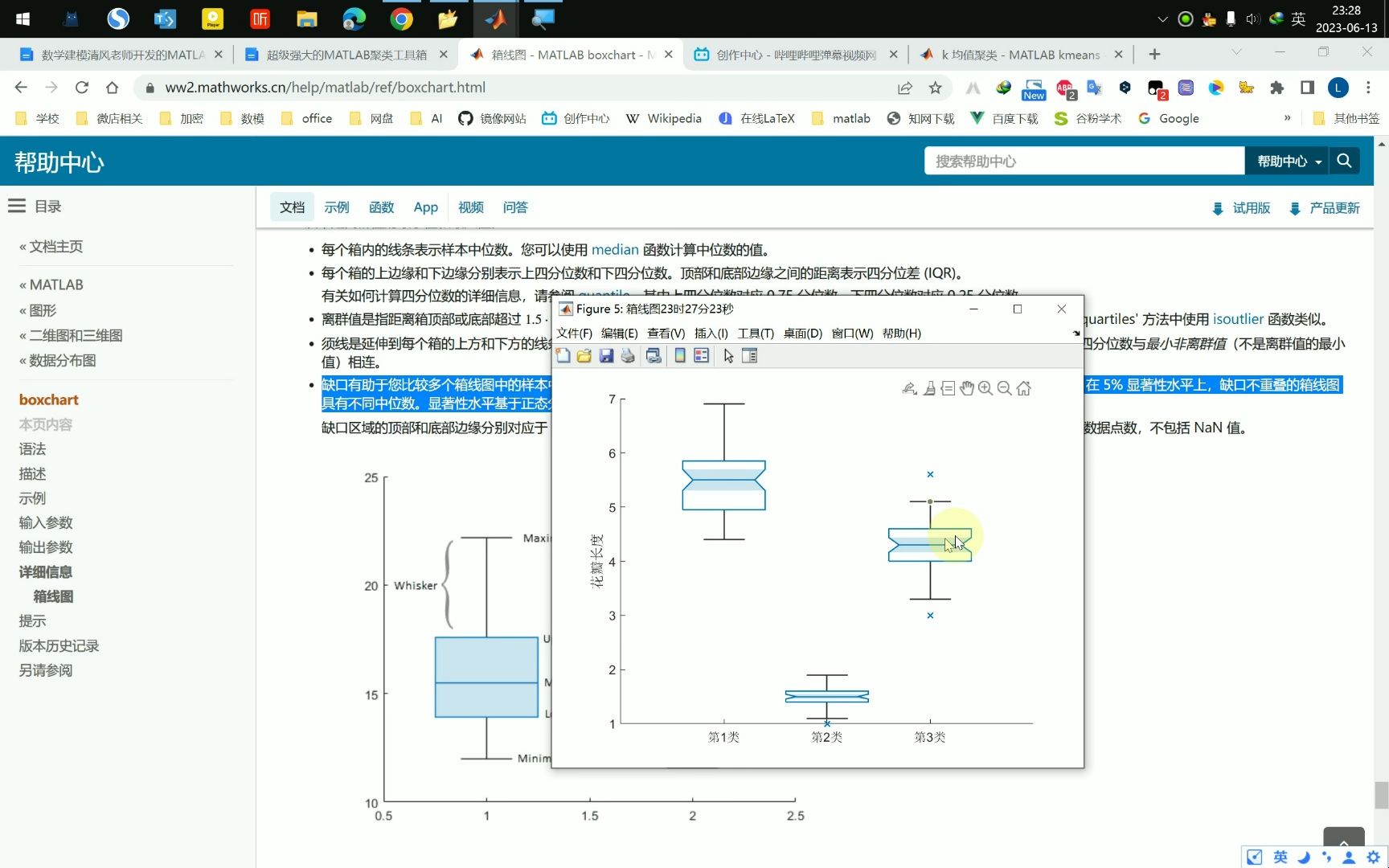Image resolution: width=1389 pixels, height=868 pixels.
Task: Click the Open file icon in Figure 5
Action: coord(584,355)
